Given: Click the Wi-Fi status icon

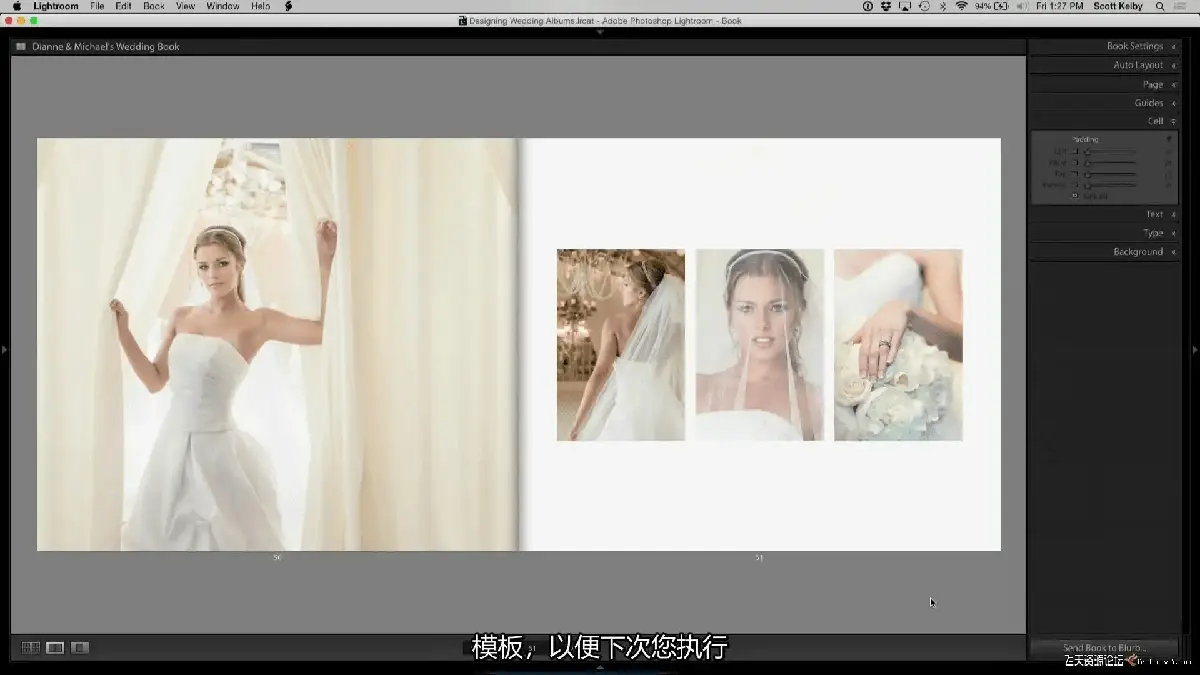Looking at the screenshot, I should point(961,6).
